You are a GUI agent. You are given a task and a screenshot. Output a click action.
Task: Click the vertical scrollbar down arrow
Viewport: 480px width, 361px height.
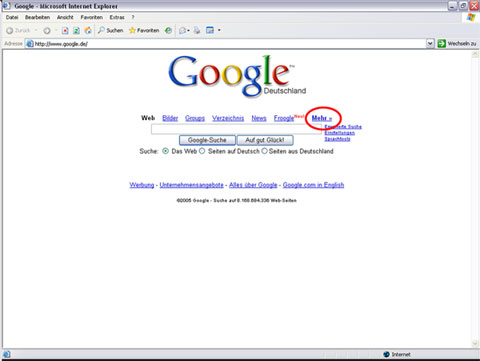[475, 344]
